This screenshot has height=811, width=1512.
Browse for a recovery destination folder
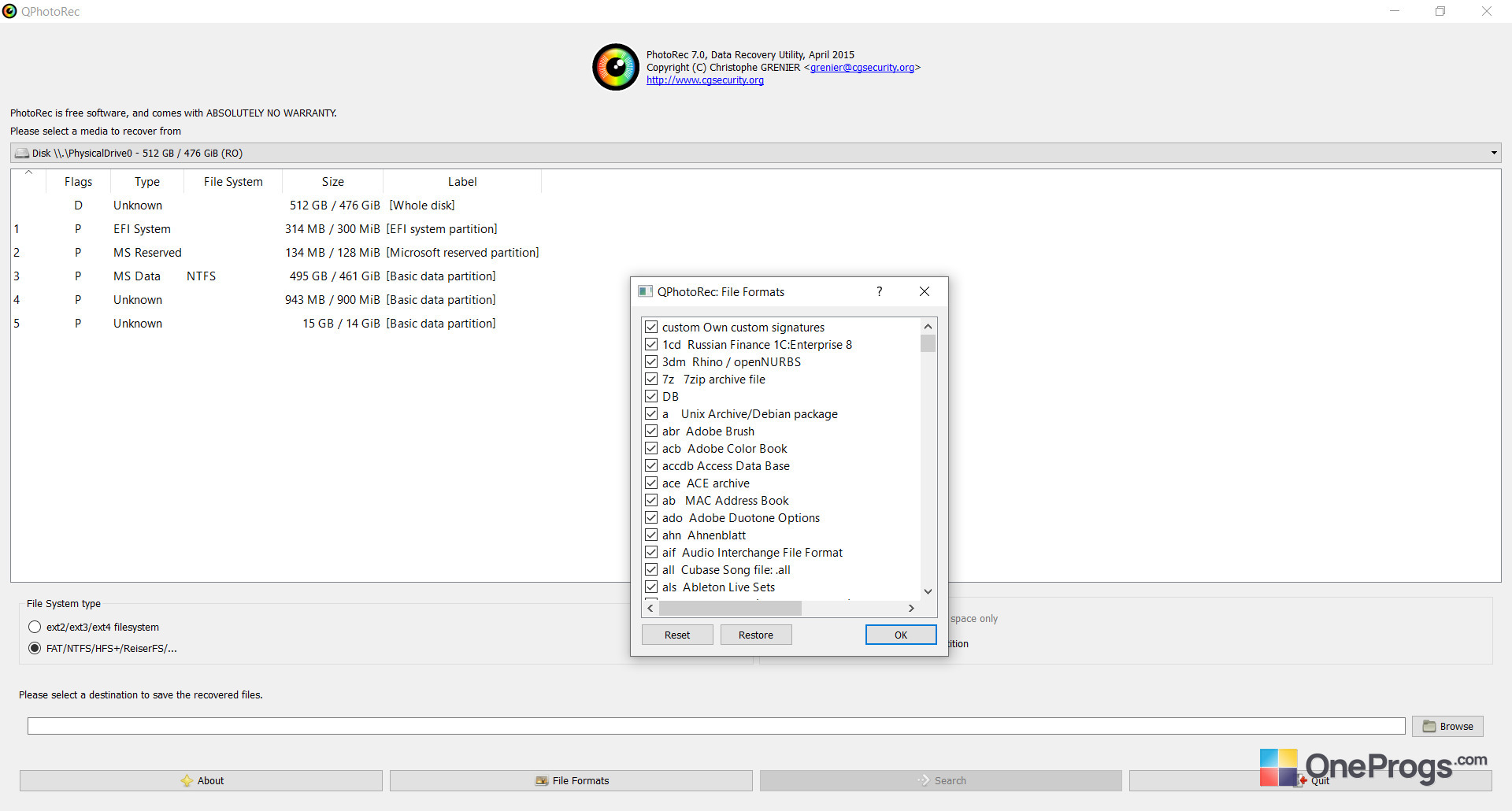click(x=1447, y=726)
